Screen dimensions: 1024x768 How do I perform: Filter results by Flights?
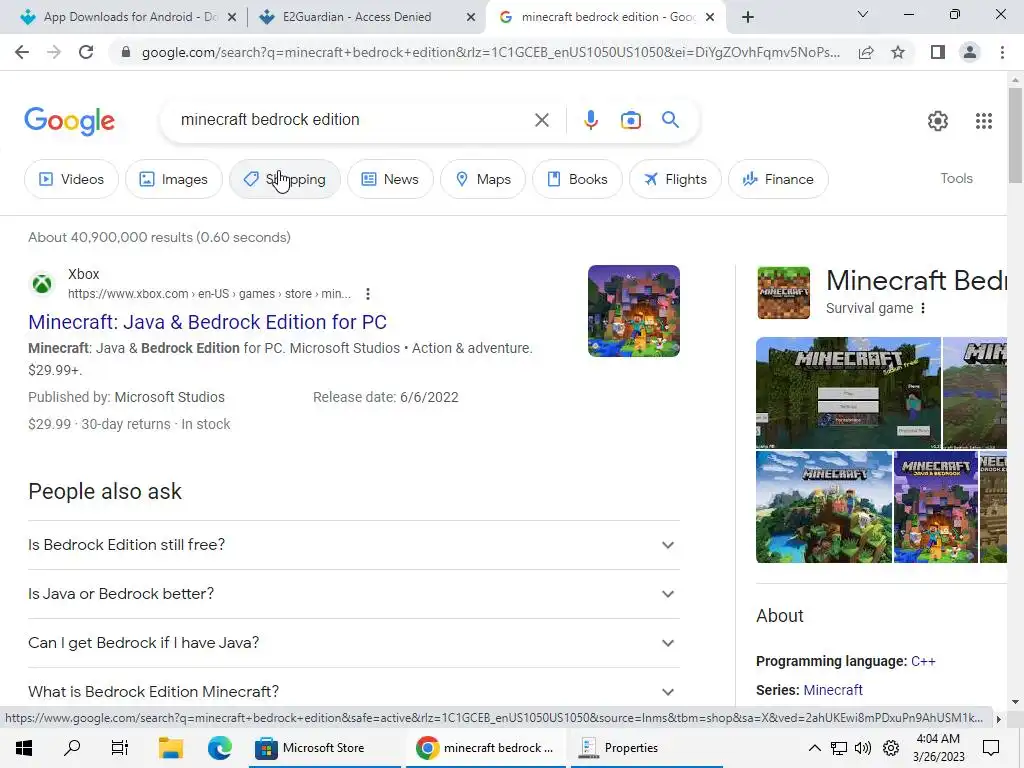(x=675, y=179)
